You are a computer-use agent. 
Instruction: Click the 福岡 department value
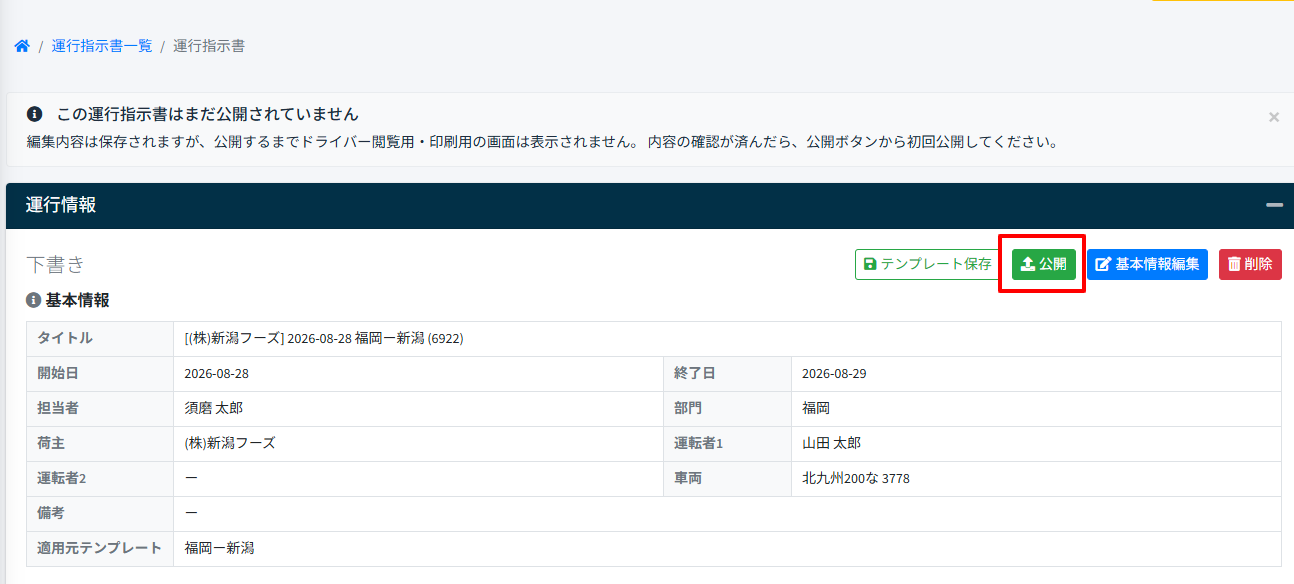click(816, 408)
